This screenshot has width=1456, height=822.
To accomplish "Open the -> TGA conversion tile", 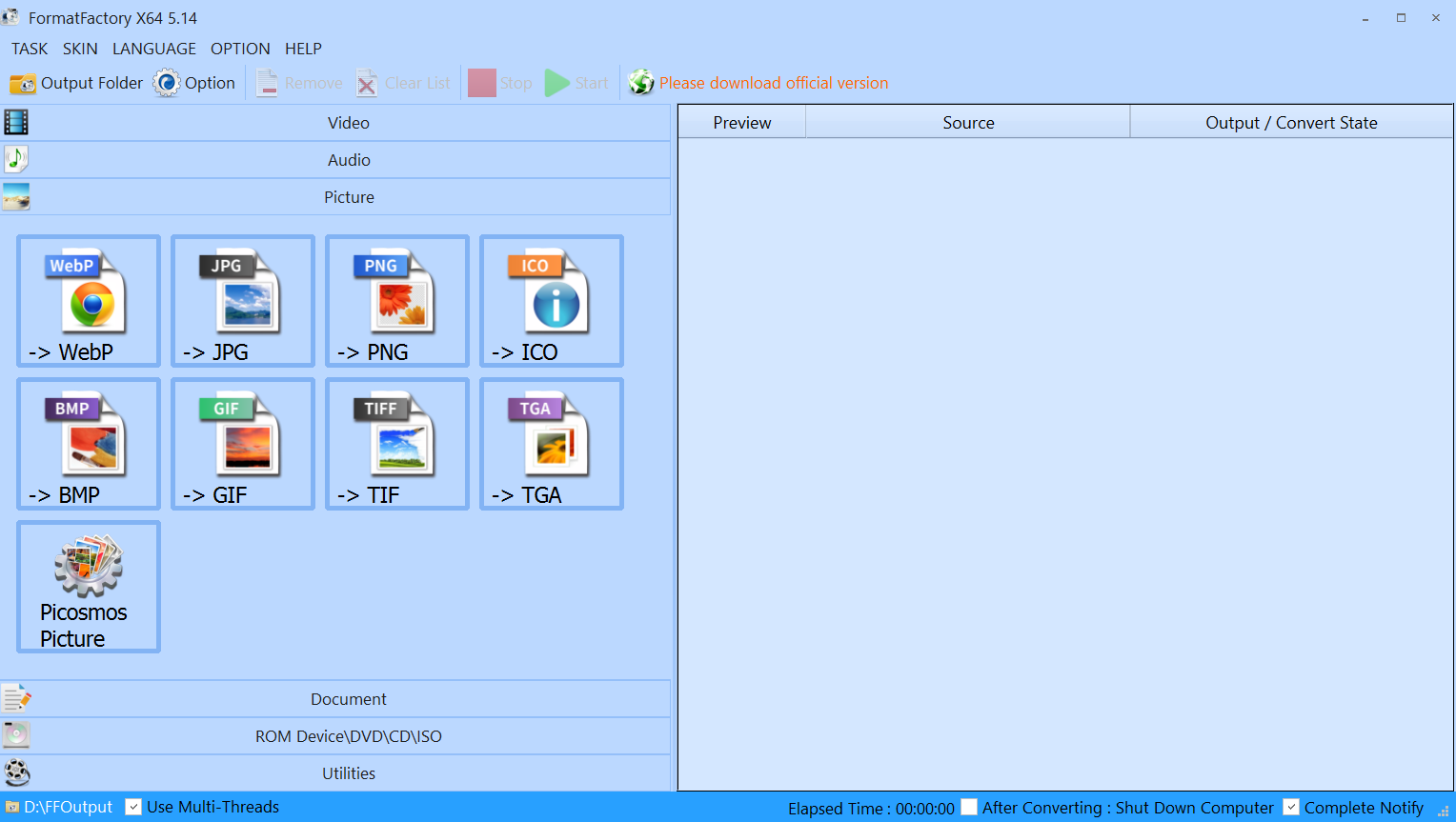I will coord(552,444).
